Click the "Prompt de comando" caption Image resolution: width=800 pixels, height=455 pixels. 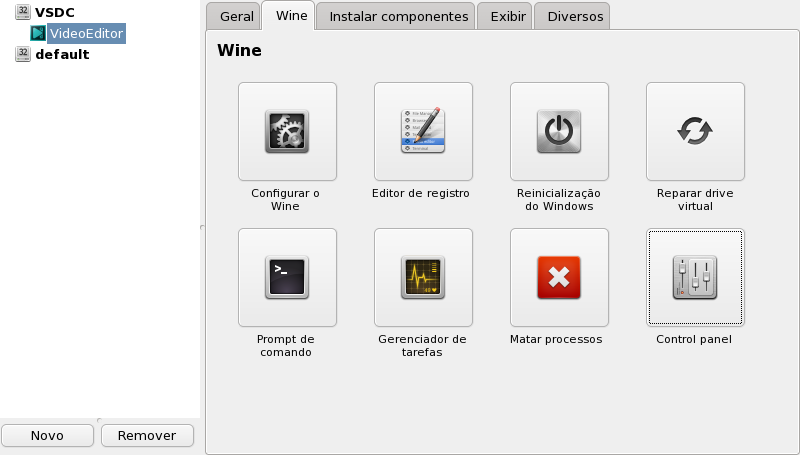click(x=286, y=345)
